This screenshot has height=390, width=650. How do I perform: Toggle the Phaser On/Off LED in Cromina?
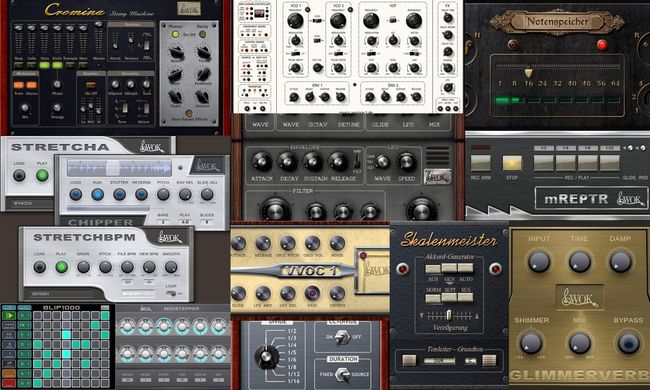(x=176, y=34)
